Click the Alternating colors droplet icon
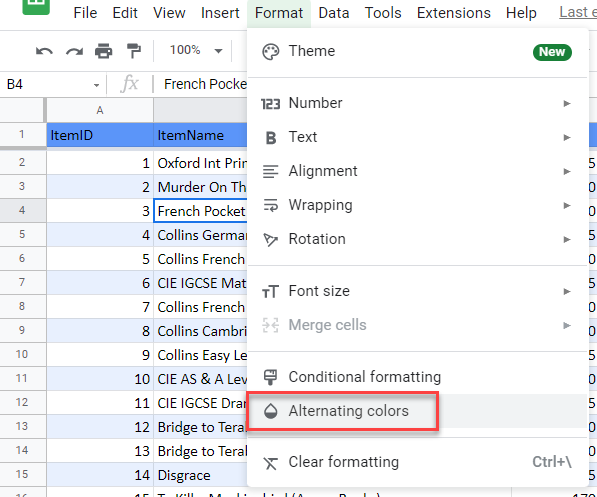 click(x=271, y=411)
